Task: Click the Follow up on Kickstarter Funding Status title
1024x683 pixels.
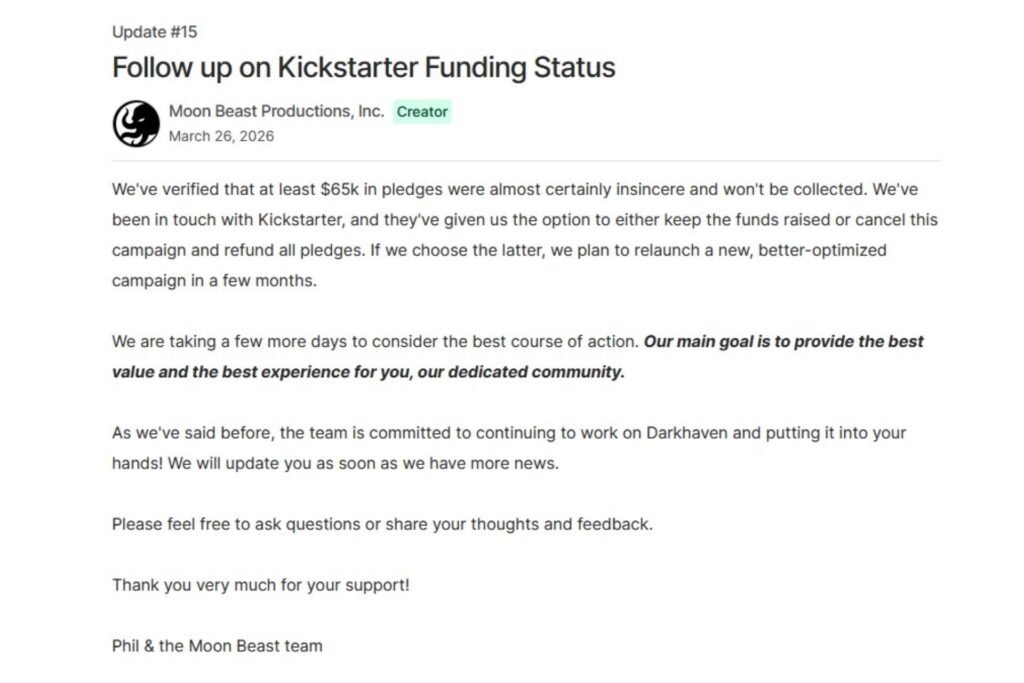Action: tap(363, 68)
